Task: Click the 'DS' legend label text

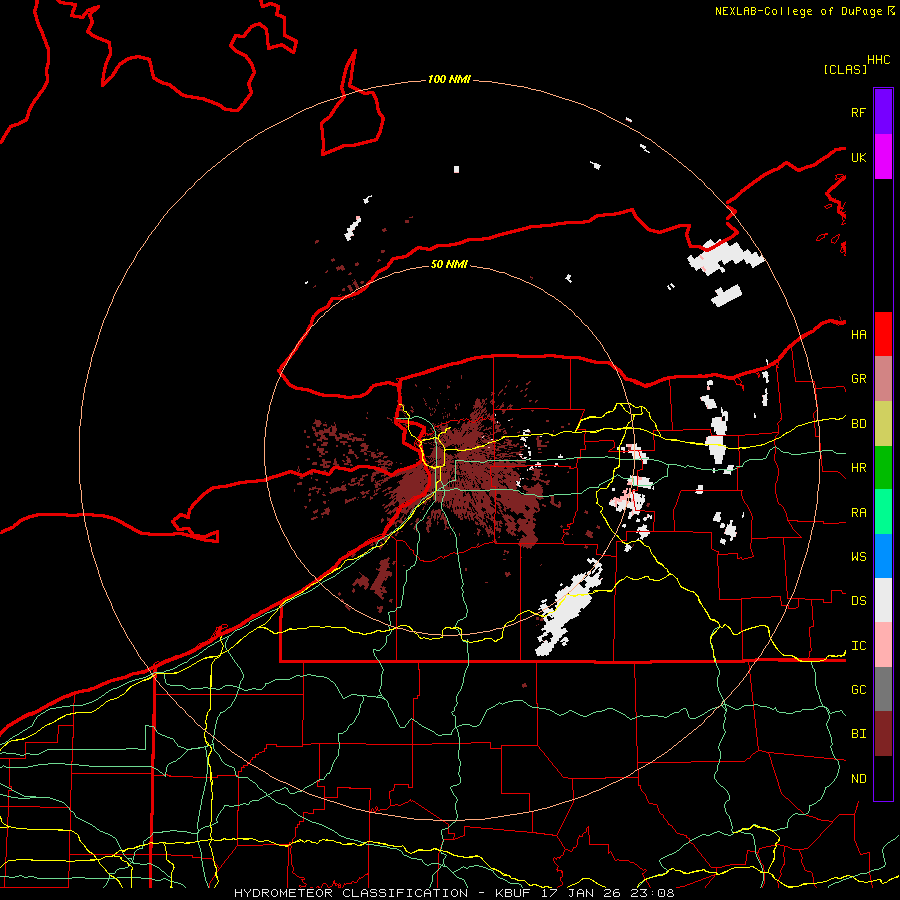Action: [x=858, y=601]
